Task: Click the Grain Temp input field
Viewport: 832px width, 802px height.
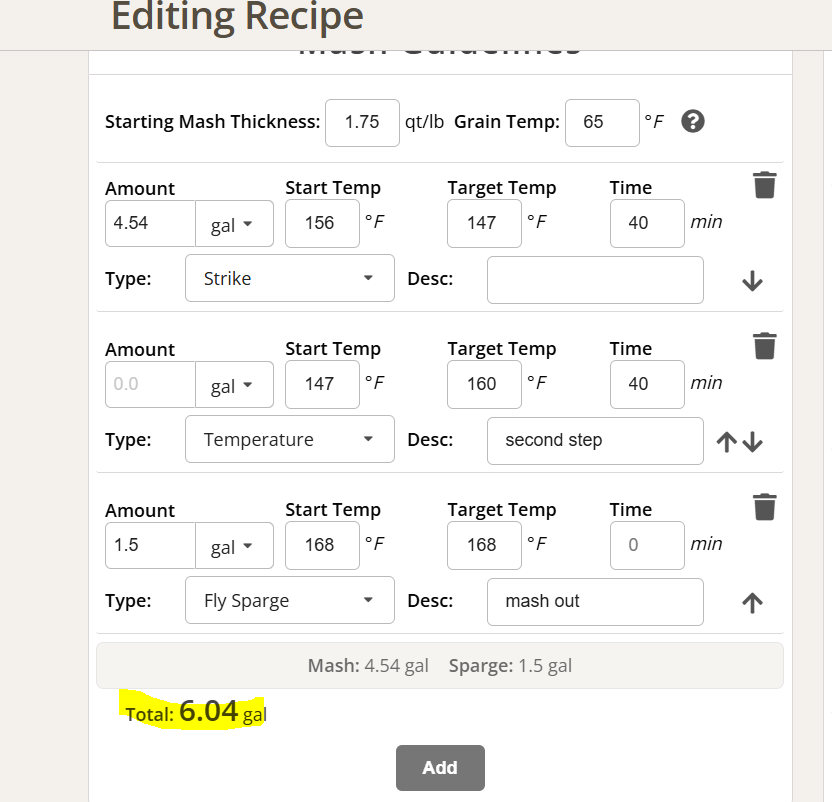Action: coord(602,122)
